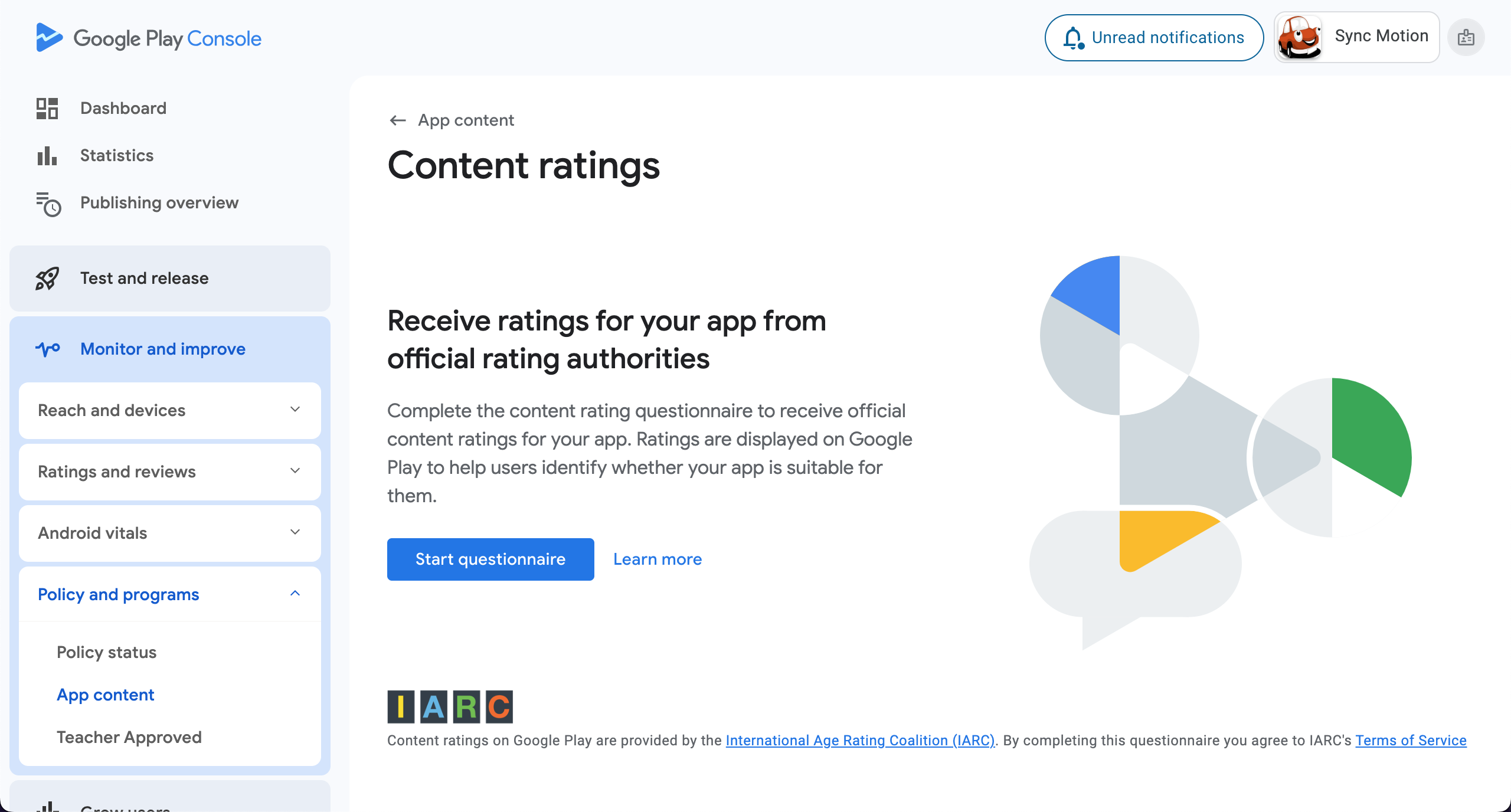Screen dimensions: 1511x812
Task: Click the Learn more link
Action: coord(658,559)
